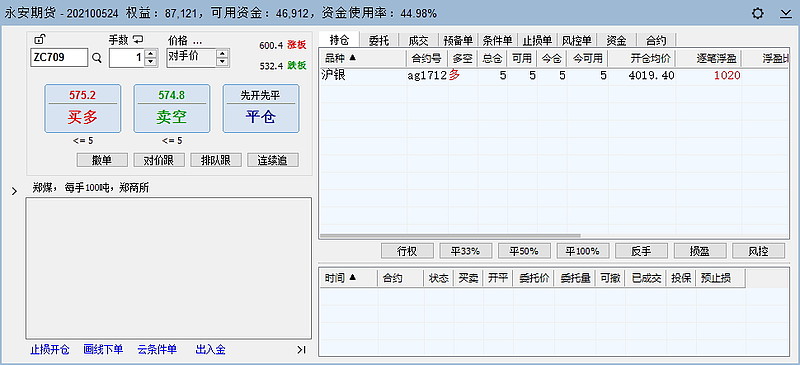This screenshot has width=800, height=365.
Task: Switch to 条件单 tab
Action: coord(497,40)
